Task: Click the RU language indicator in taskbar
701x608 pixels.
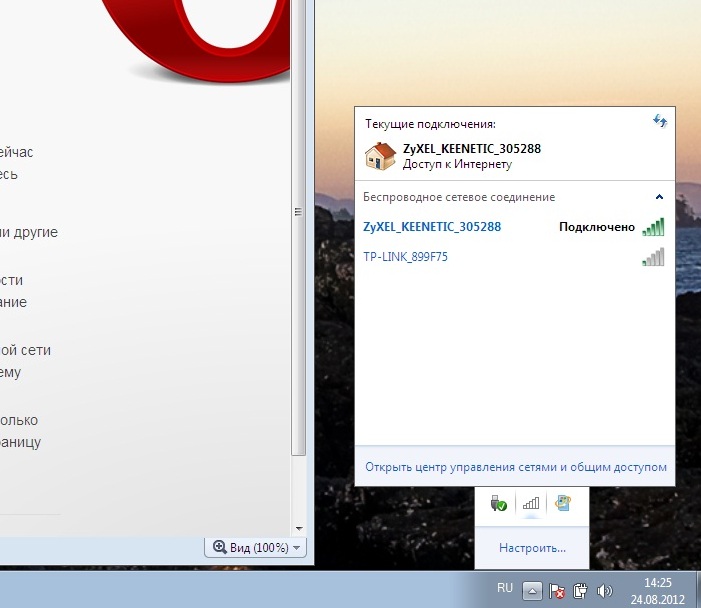Action: pyautogui.click(x=505, y=588)
